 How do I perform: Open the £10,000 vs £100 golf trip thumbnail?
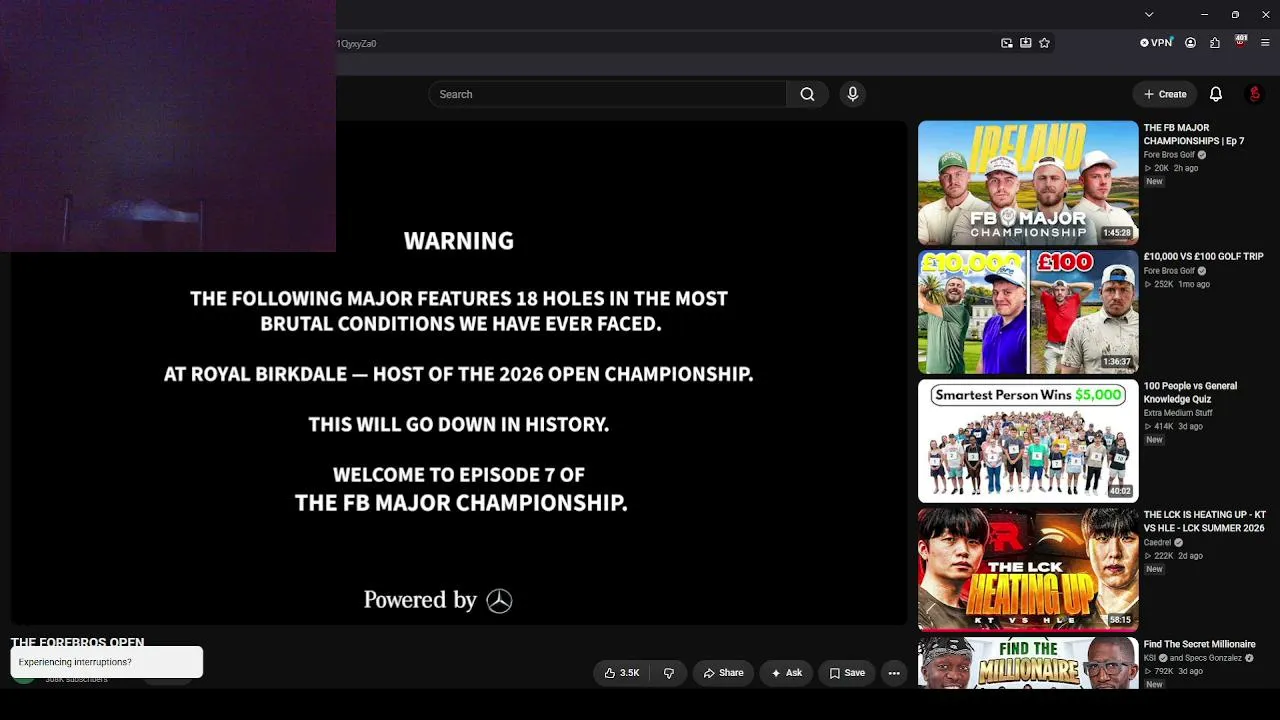pos(1028,312)
